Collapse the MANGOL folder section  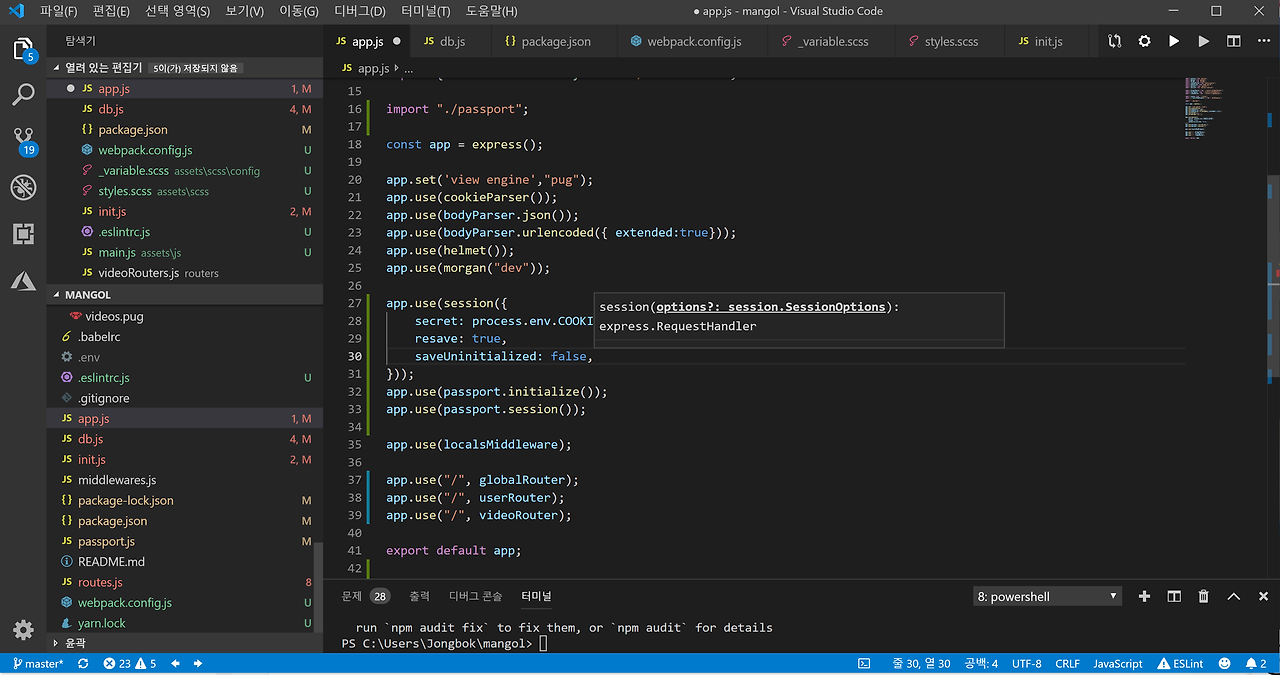(88, 295)
